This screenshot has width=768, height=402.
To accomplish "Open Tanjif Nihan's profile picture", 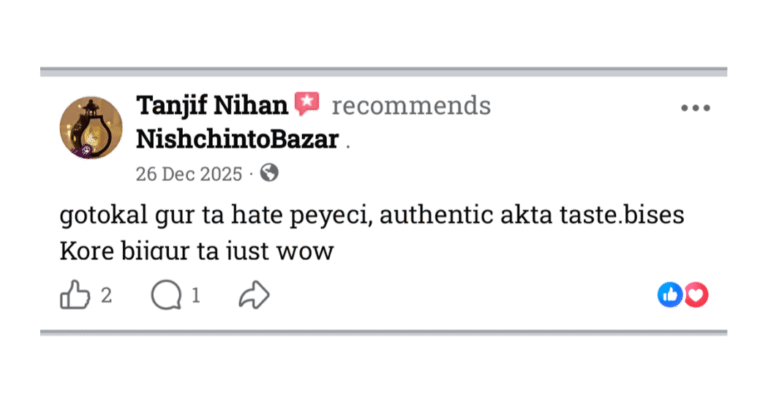I will point(91,128).
